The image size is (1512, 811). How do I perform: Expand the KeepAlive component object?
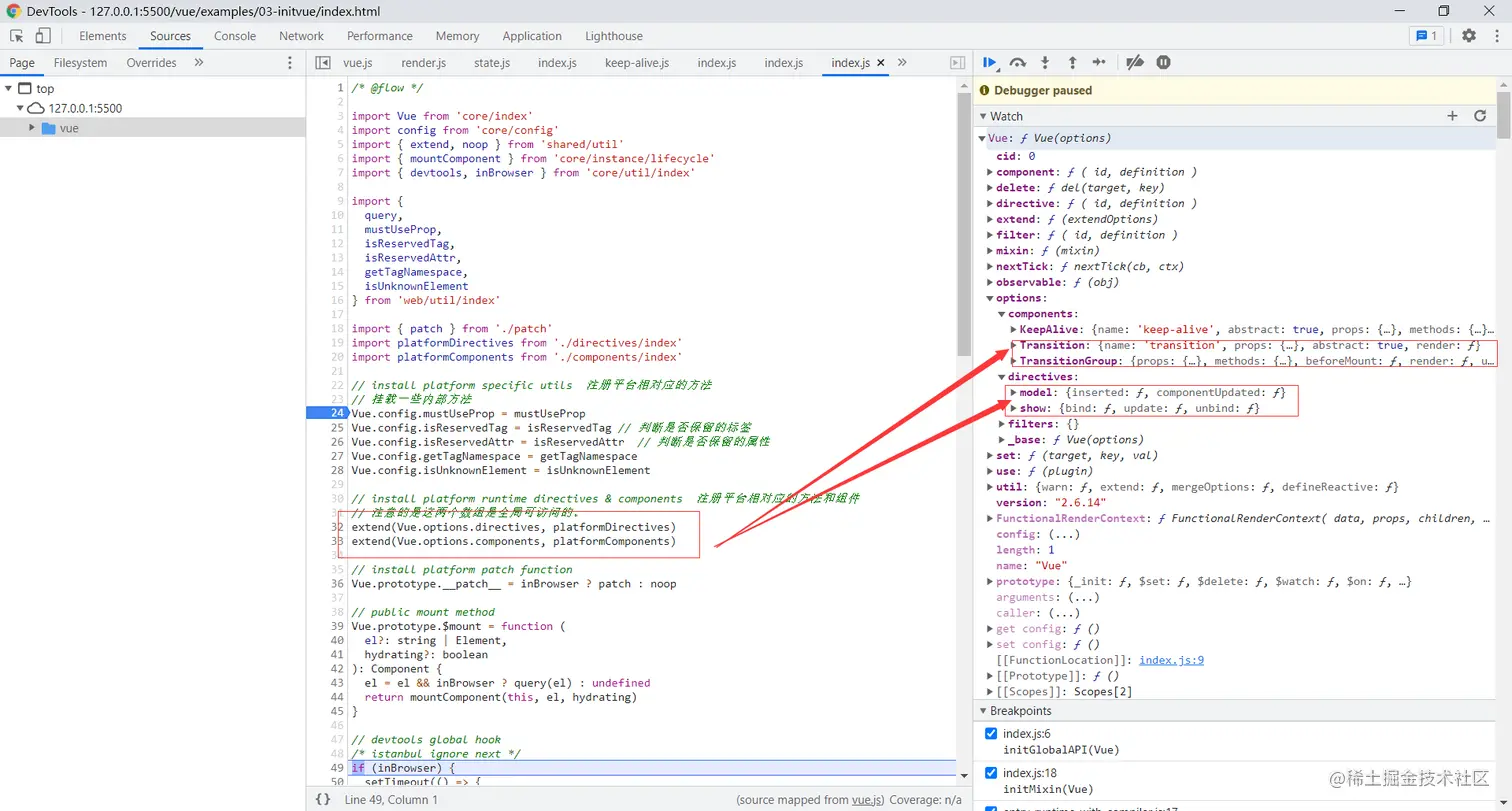coord(1013,329)
